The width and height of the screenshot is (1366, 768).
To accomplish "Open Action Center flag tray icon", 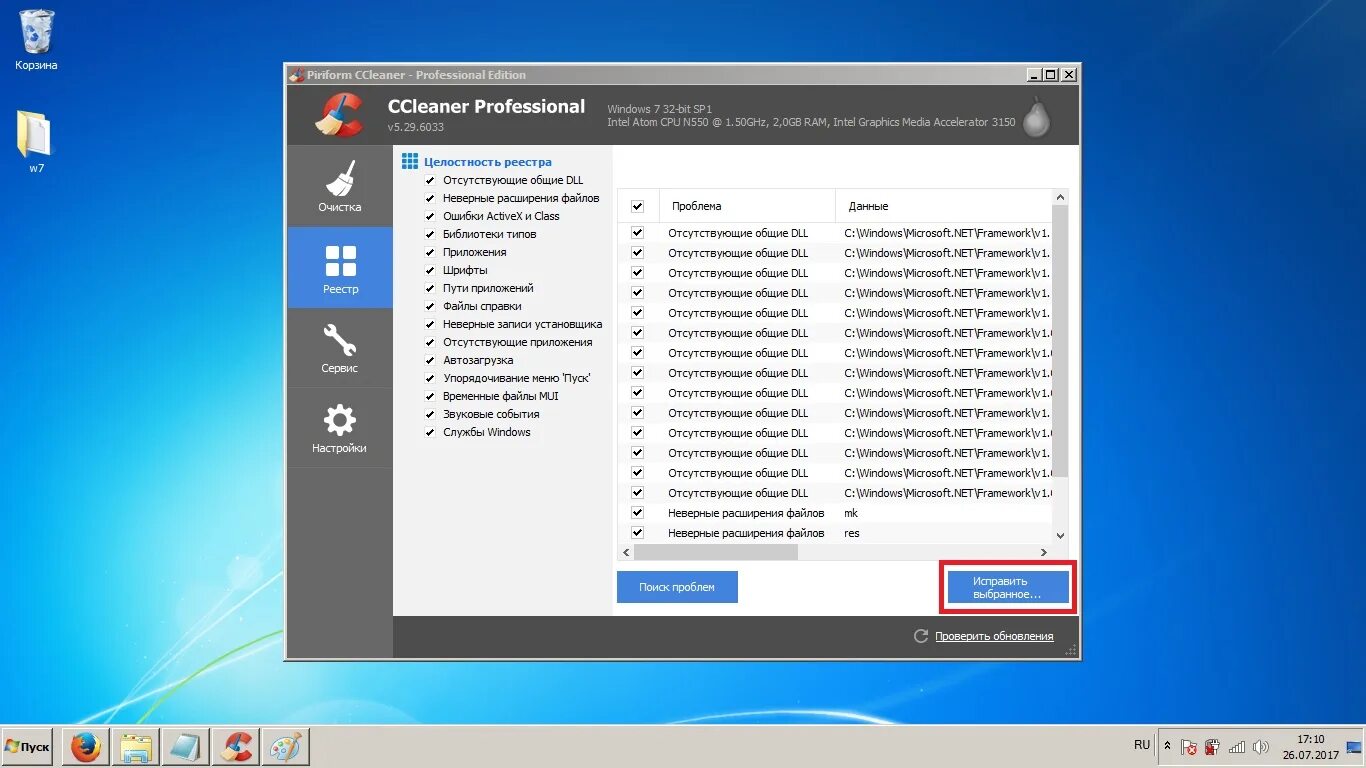I will click(1189, 747).
